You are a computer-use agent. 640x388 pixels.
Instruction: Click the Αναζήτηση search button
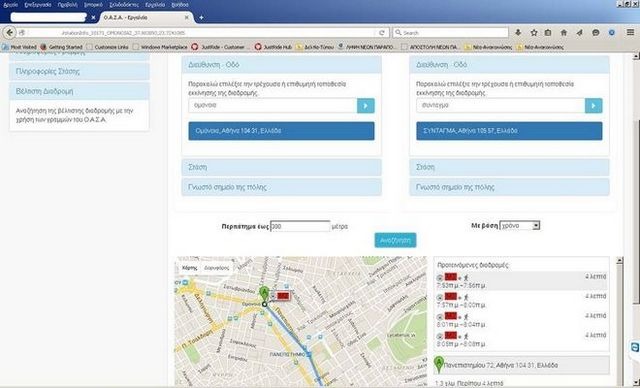[x=396, y=240]
